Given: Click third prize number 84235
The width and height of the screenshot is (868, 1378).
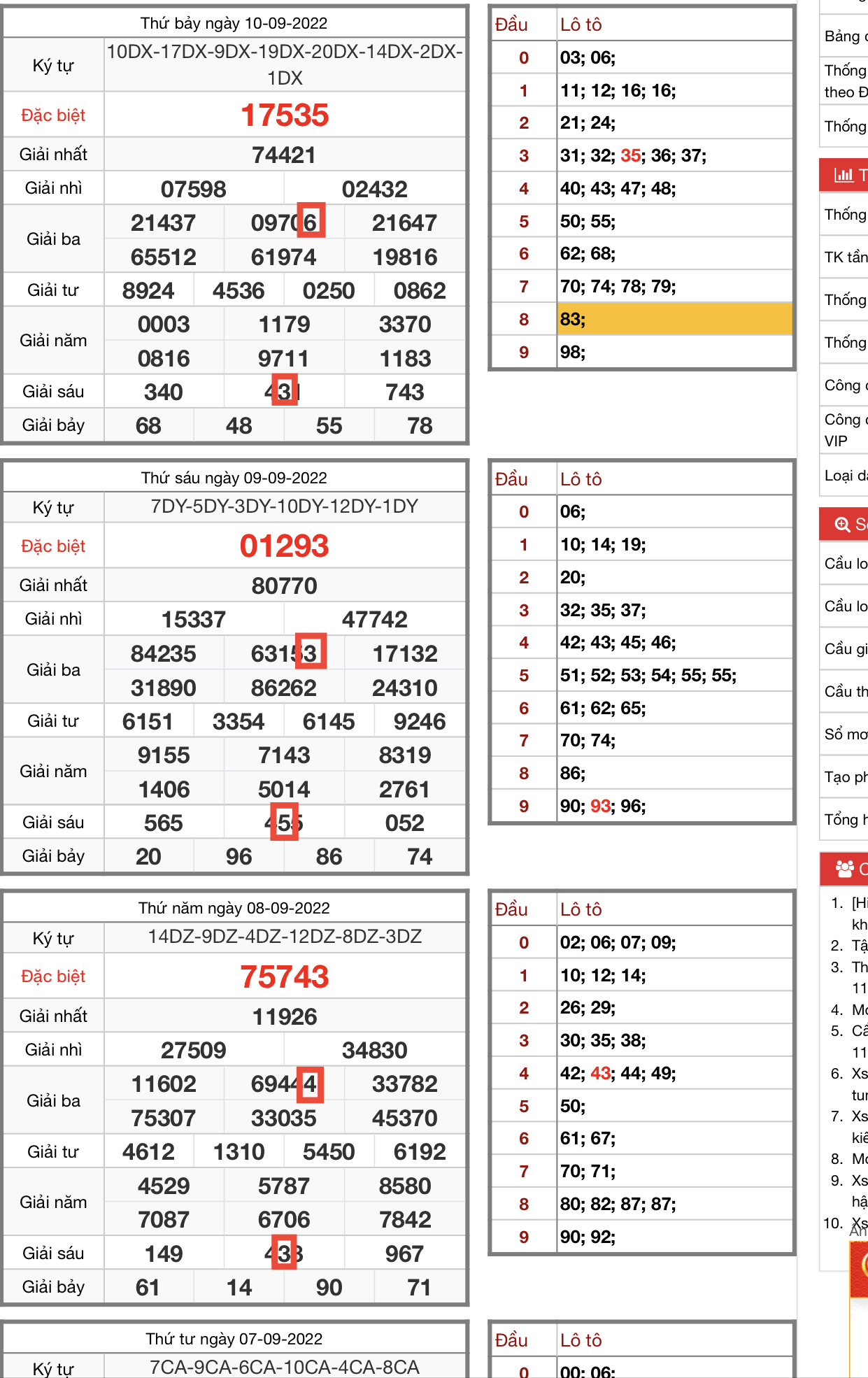Looking at the screenshot, I should [x=164, y=653].
